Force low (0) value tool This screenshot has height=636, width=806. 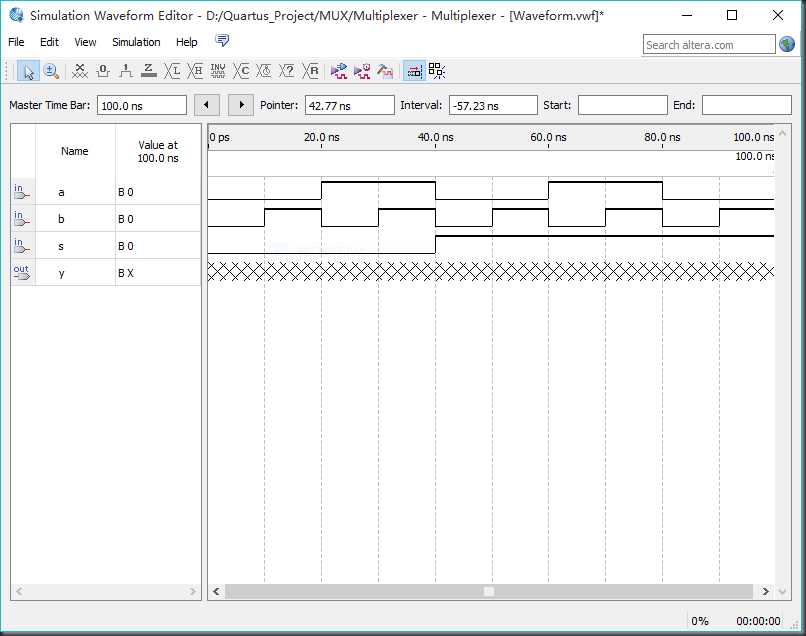[103, 71]
